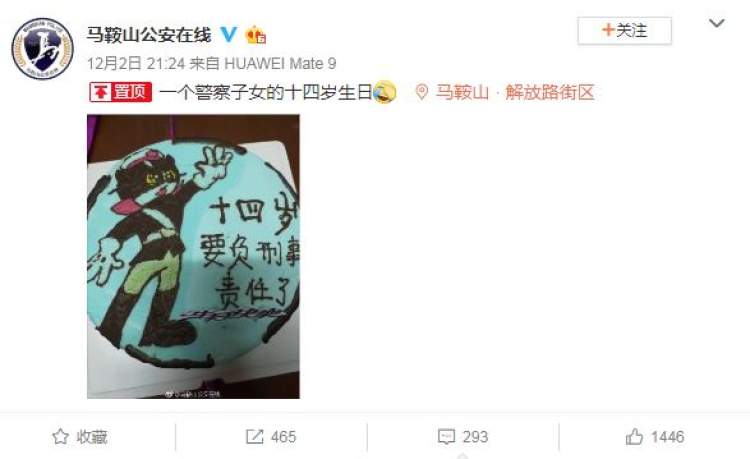Open the 马鞍山公安在线 username link
Viewport: 750px width, 459px height.
tap(149, 35)
